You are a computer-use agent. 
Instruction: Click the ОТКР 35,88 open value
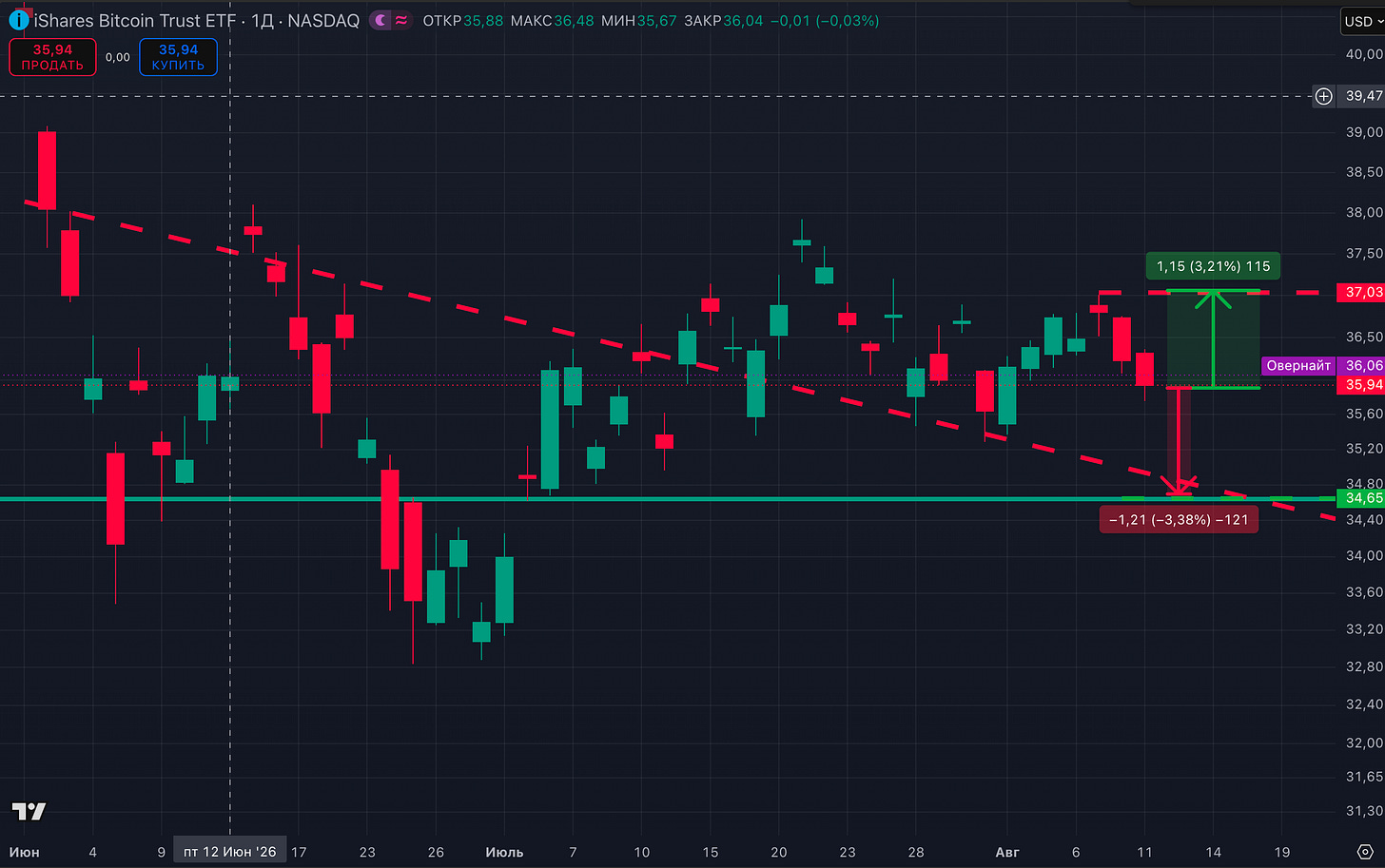click(462, 20)
